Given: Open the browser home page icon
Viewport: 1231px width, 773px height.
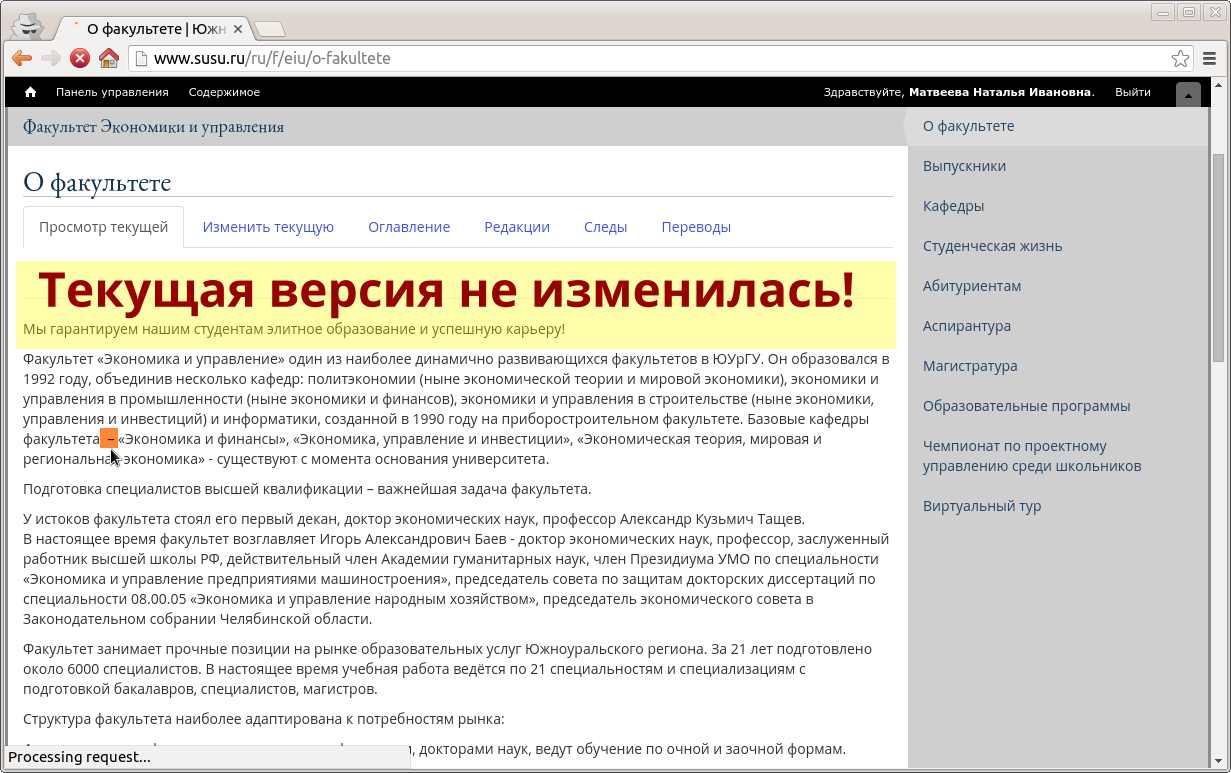Looking at the screenshot, I should (109, 58).
